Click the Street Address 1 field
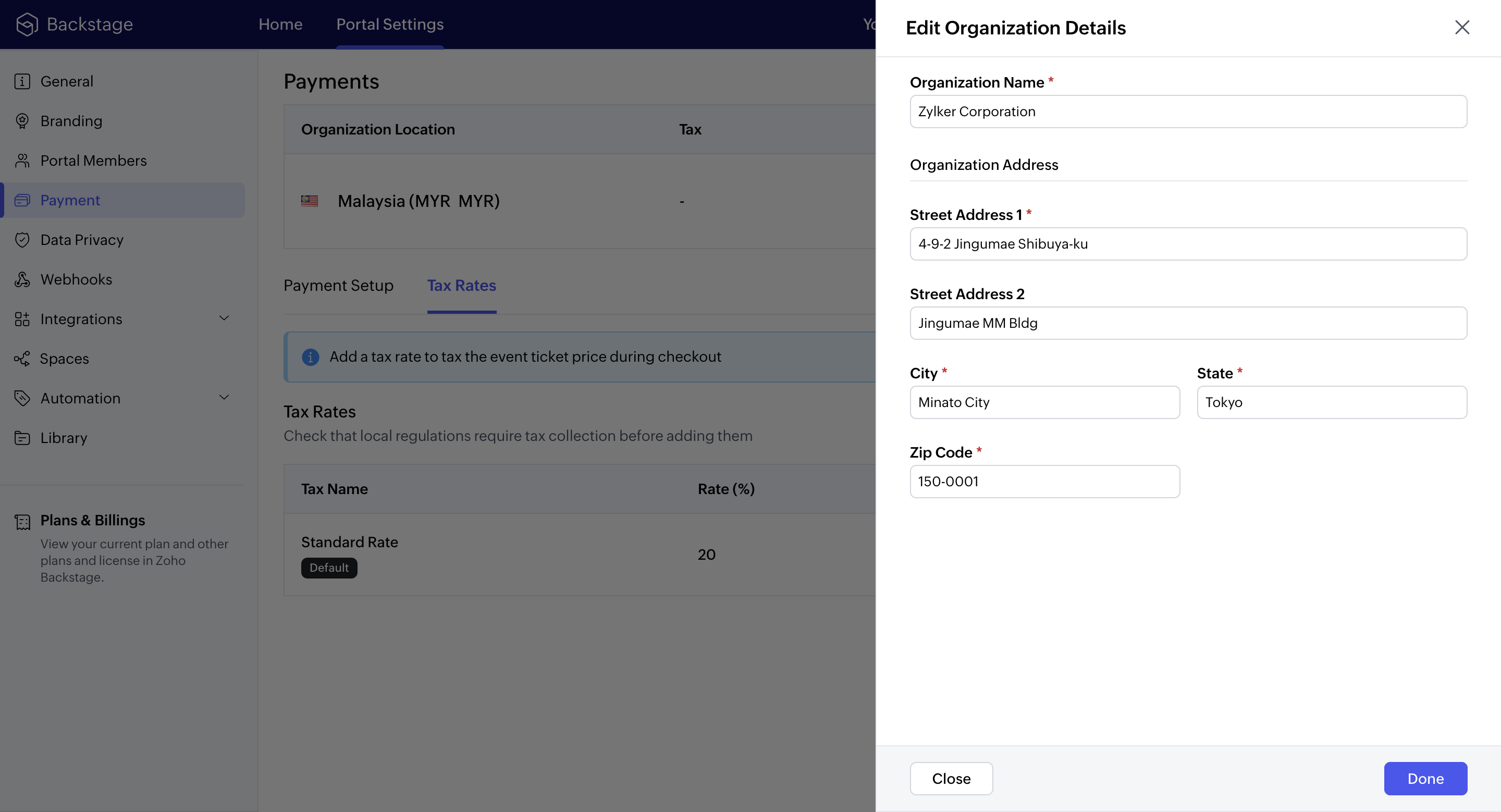1501x812 pixels. pyautogui.click(x=1188, y=243)
